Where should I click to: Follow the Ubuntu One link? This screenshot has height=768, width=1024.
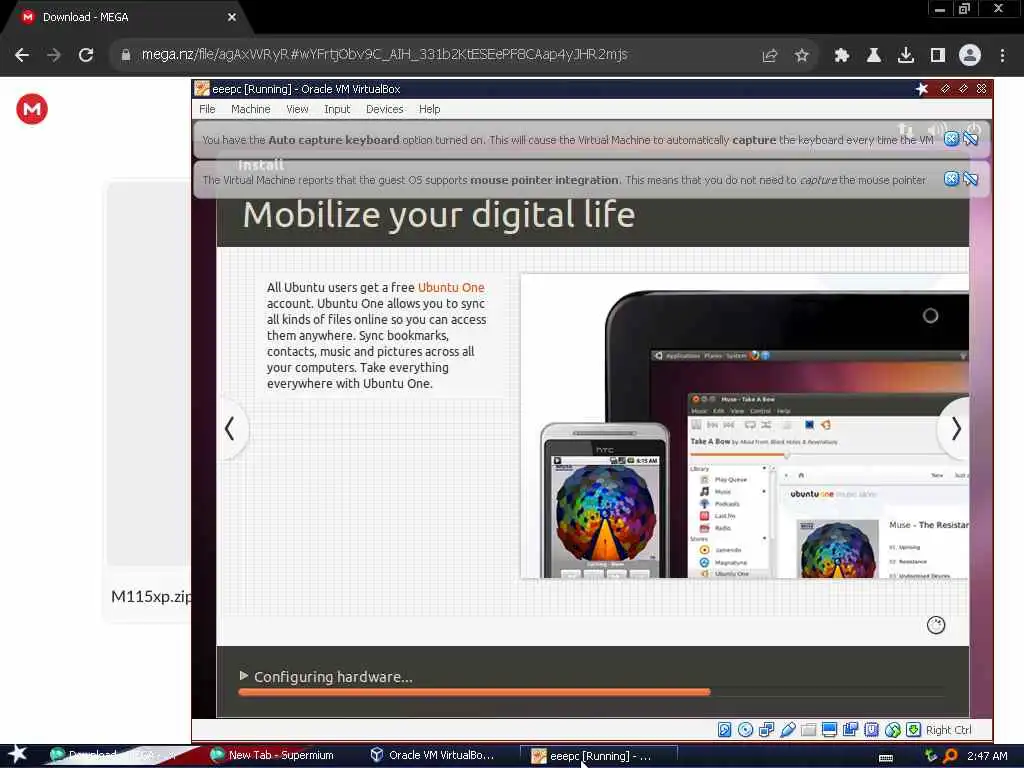tap(451, 287)
